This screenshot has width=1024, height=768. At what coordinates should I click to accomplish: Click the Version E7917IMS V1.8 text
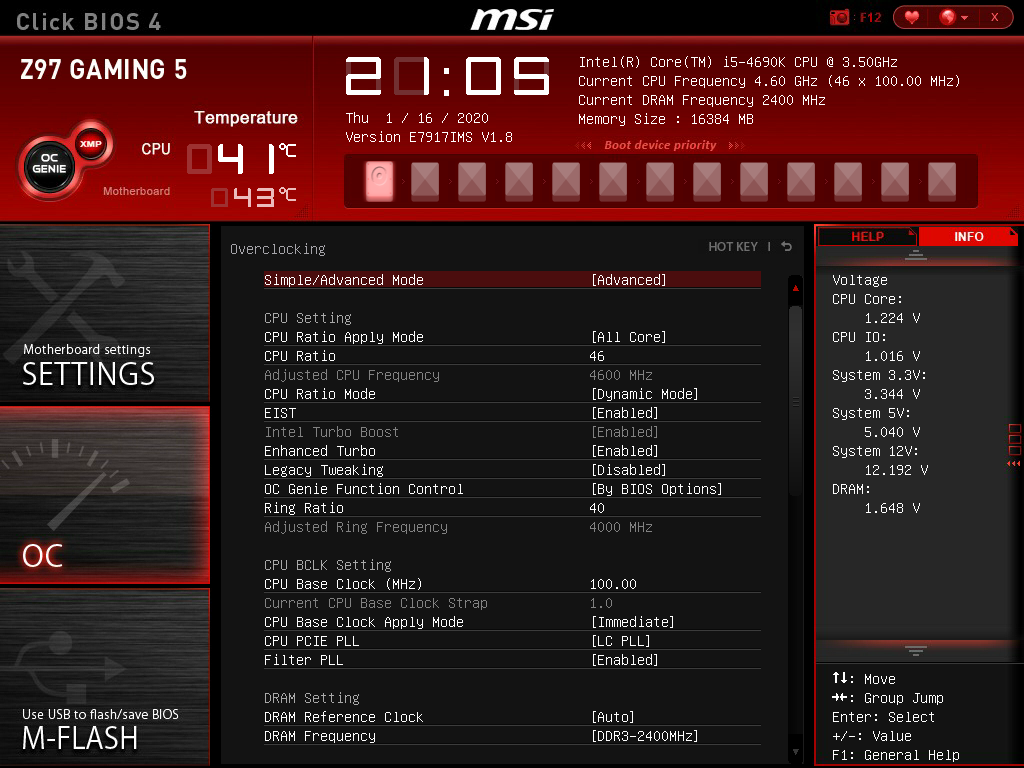click(x=428, y=137)
